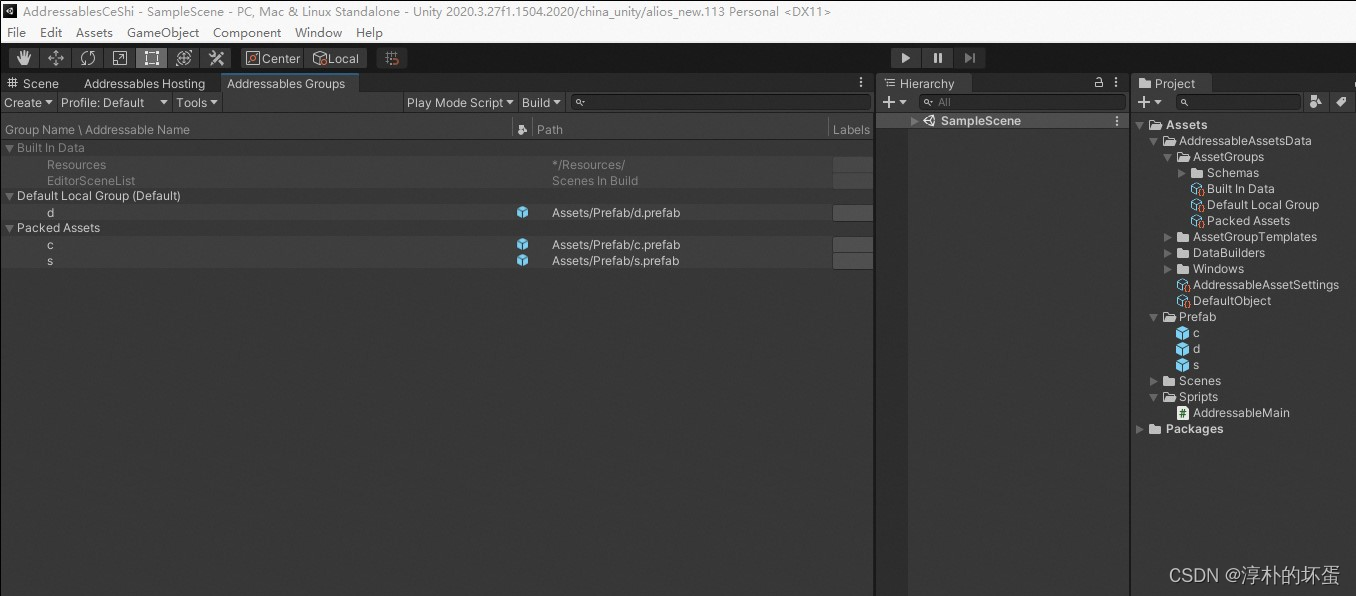Image resolution: width=1356 pixels, height=596 pixels.
Task: Focus the Addressables Groups search field
Action: (x=721, y=102)
